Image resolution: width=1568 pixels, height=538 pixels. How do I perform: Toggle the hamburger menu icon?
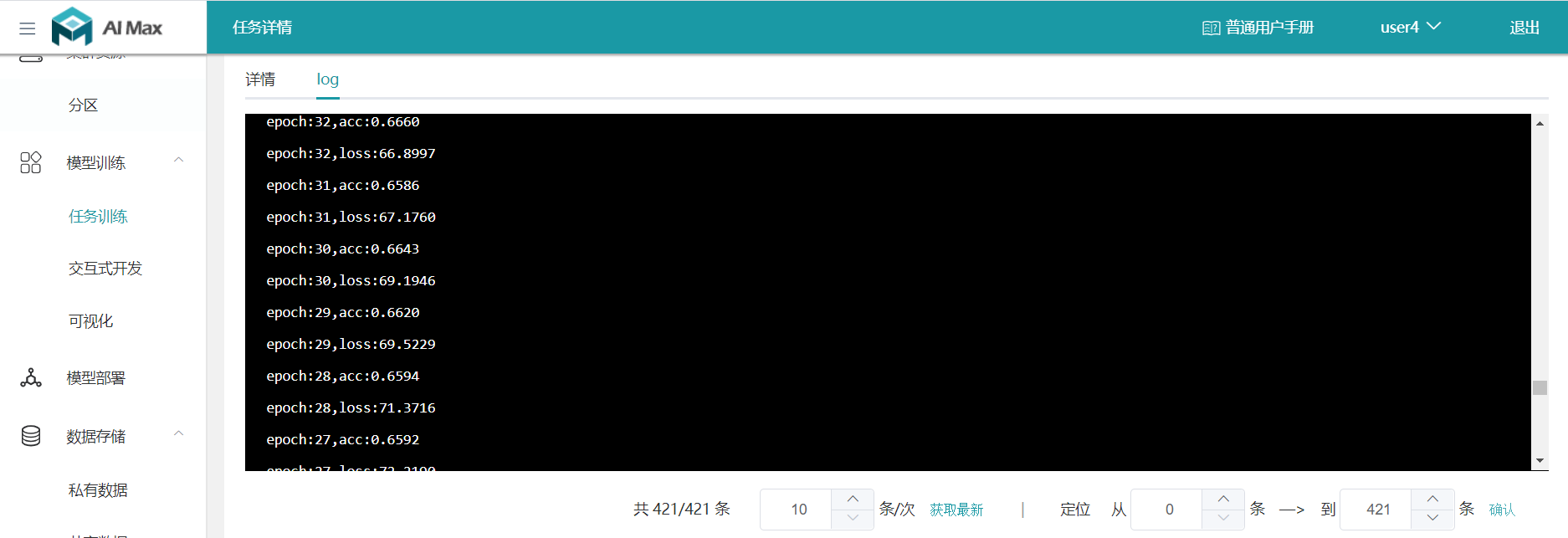(x=28, y=28)
